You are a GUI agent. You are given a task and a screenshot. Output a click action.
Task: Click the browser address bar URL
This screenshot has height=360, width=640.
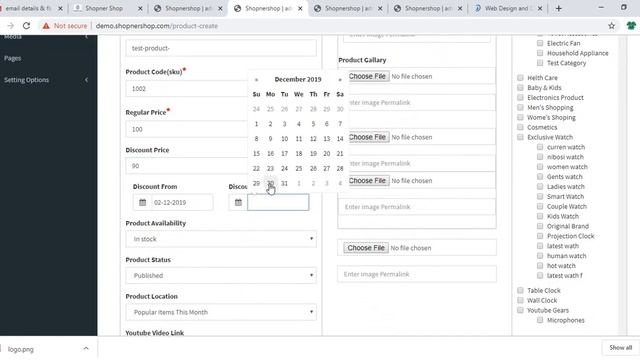[x=156, y=26]
